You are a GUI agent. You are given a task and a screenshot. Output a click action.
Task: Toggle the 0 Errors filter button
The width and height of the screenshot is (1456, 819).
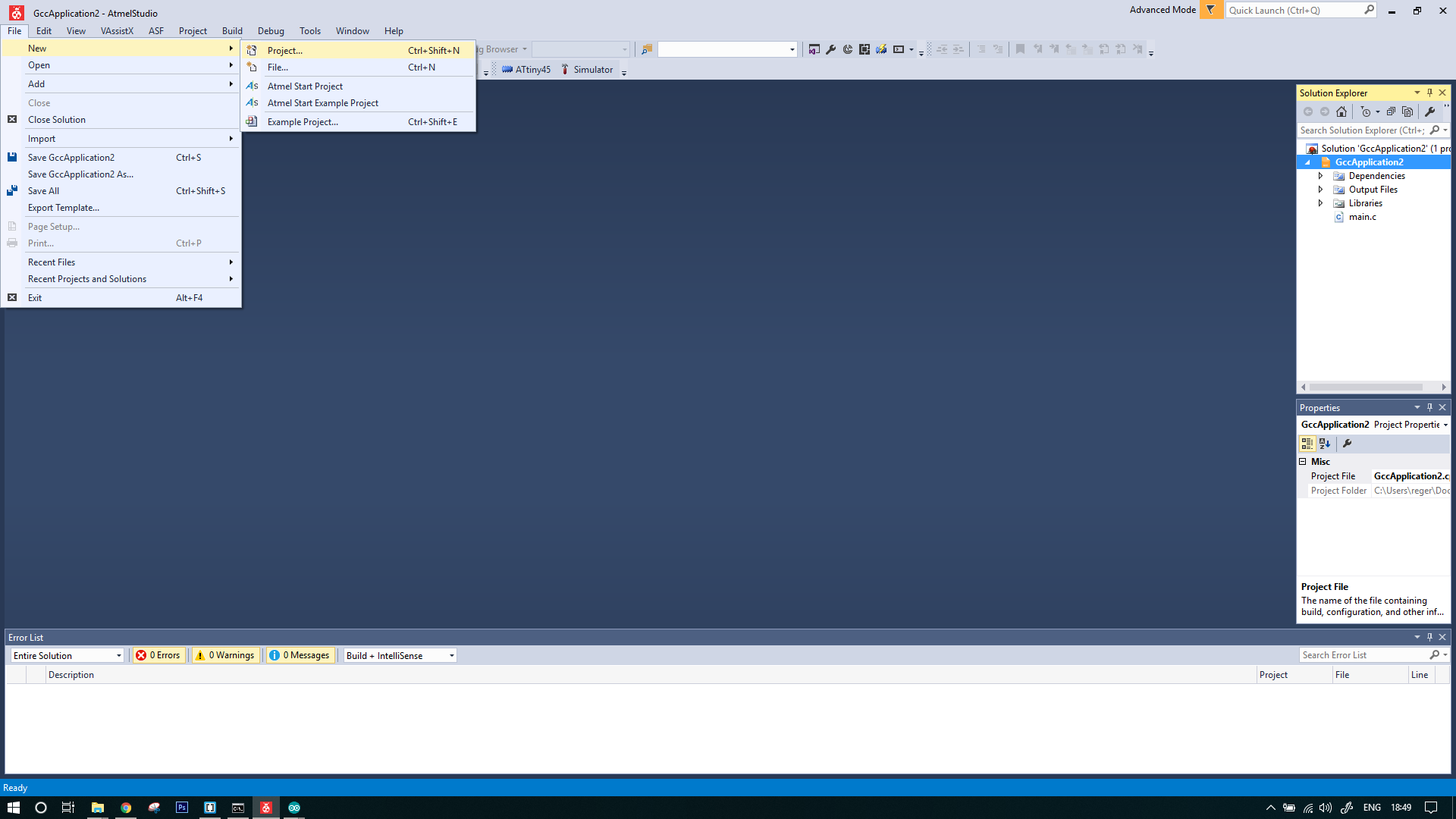coord(158,655)
